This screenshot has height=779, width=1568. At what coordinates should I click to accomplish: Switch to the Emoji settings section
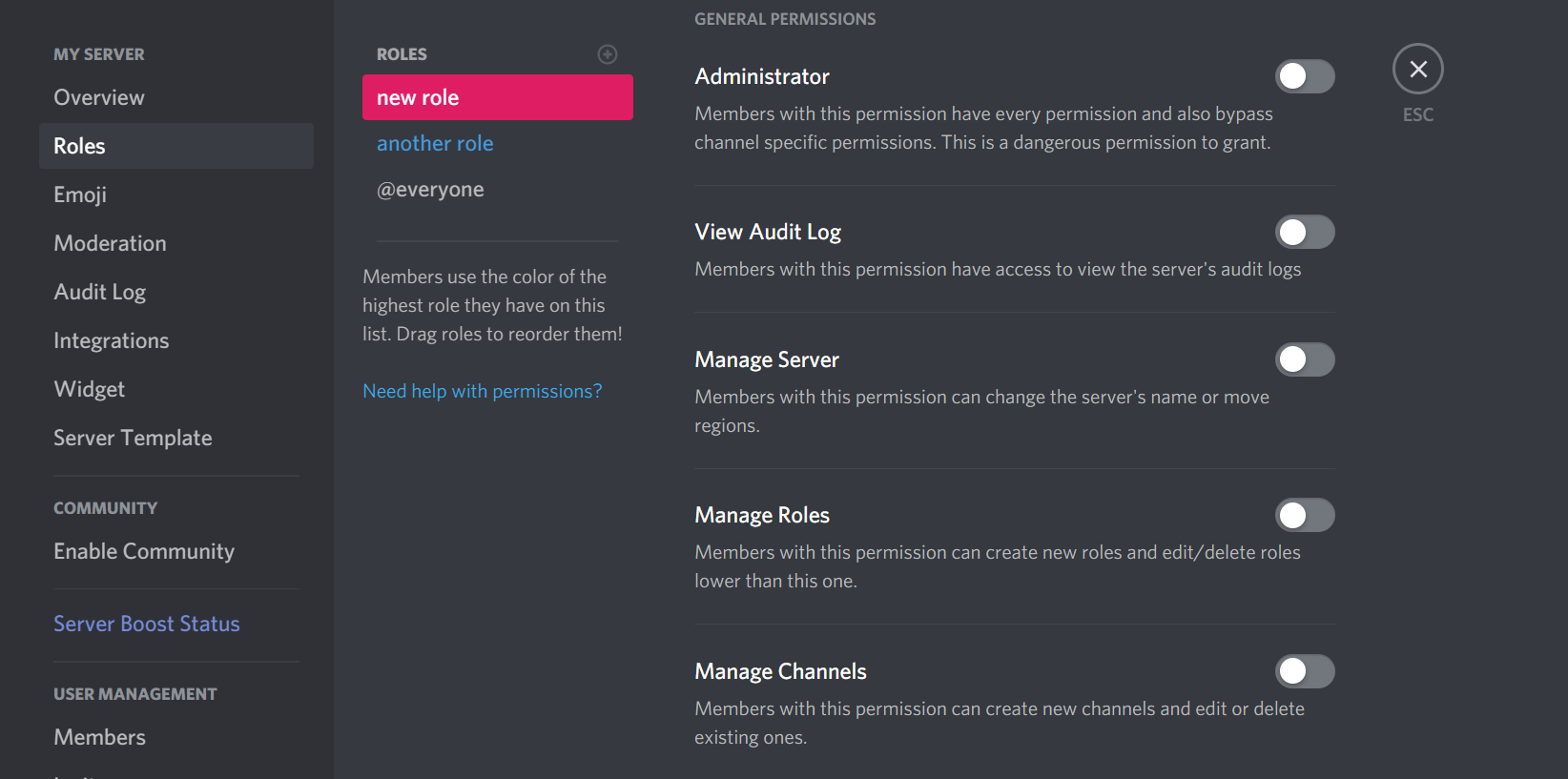(80, 194)
